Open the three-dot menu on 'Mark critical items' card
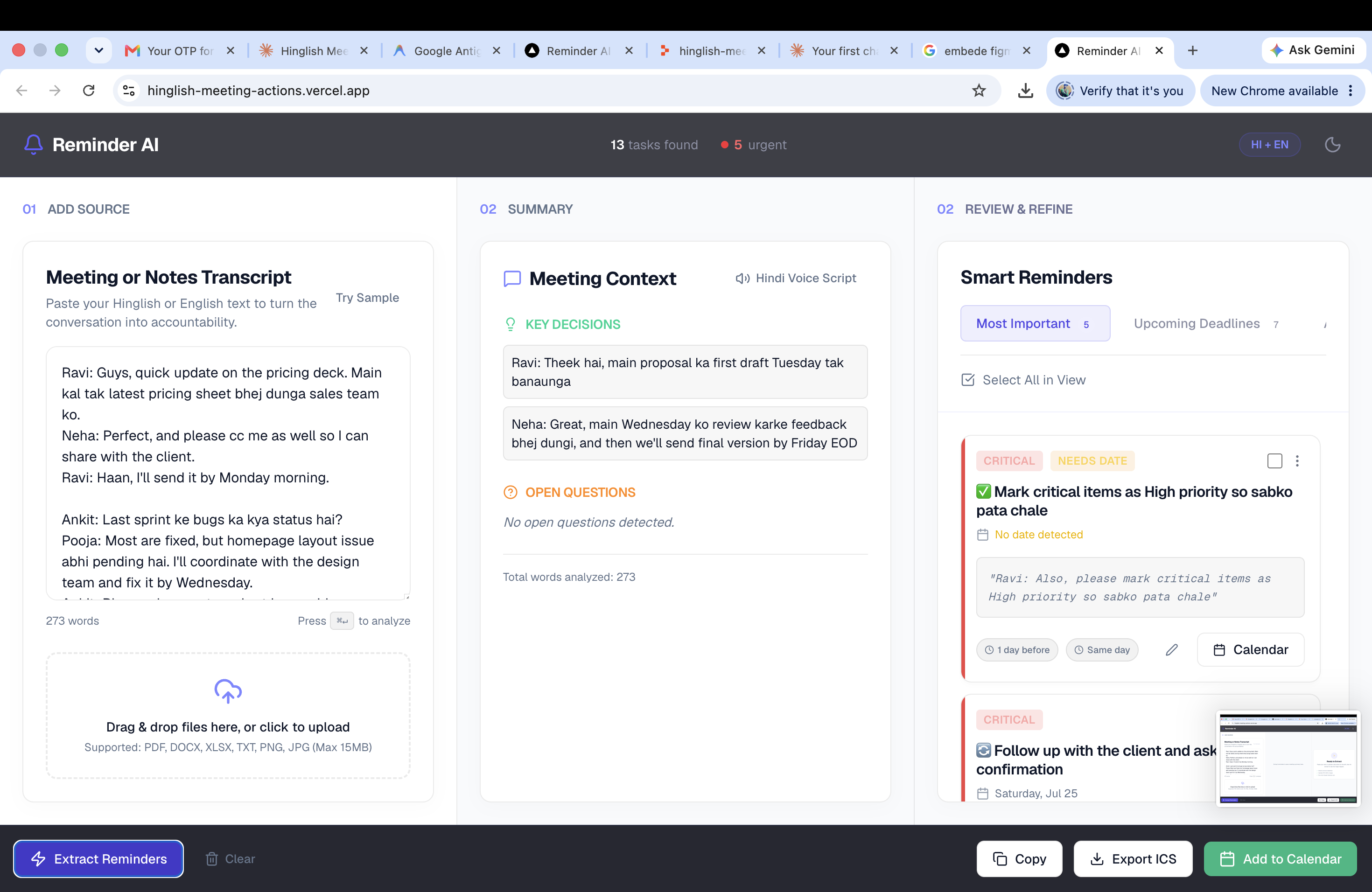Viewport: 1372px width, 892px height. pos(1297,461)
